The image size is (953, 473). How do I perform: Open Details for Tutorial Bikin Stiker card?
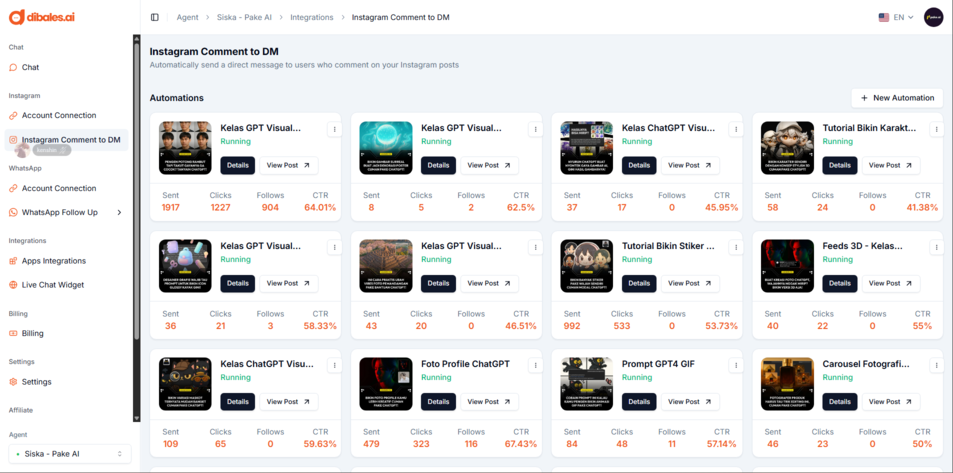[x=639, y=283]
